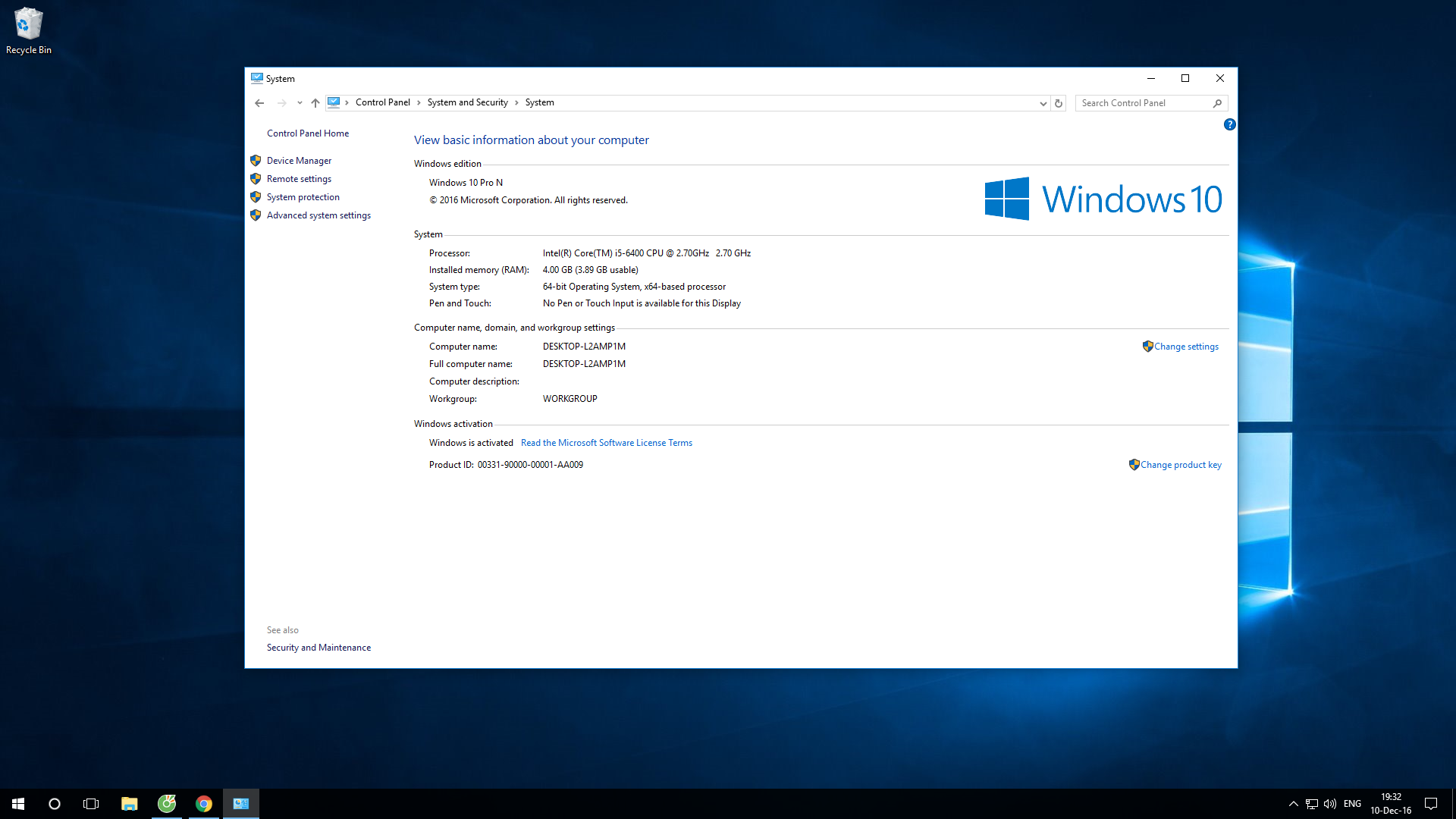This screenshot has height=819, width=1456.
Task: Open Google Chrome from the taskbar
Action: 203,804
